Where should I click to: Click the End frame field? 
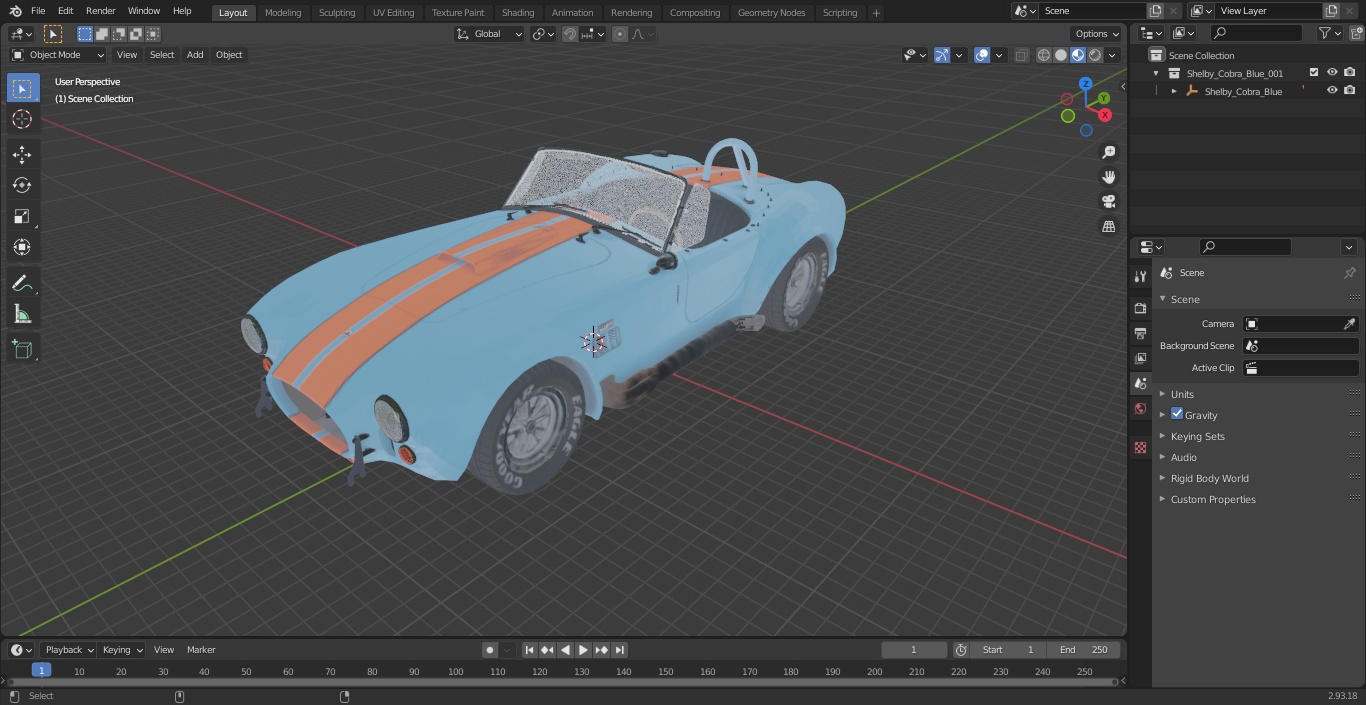click(x=1083, y=650)
